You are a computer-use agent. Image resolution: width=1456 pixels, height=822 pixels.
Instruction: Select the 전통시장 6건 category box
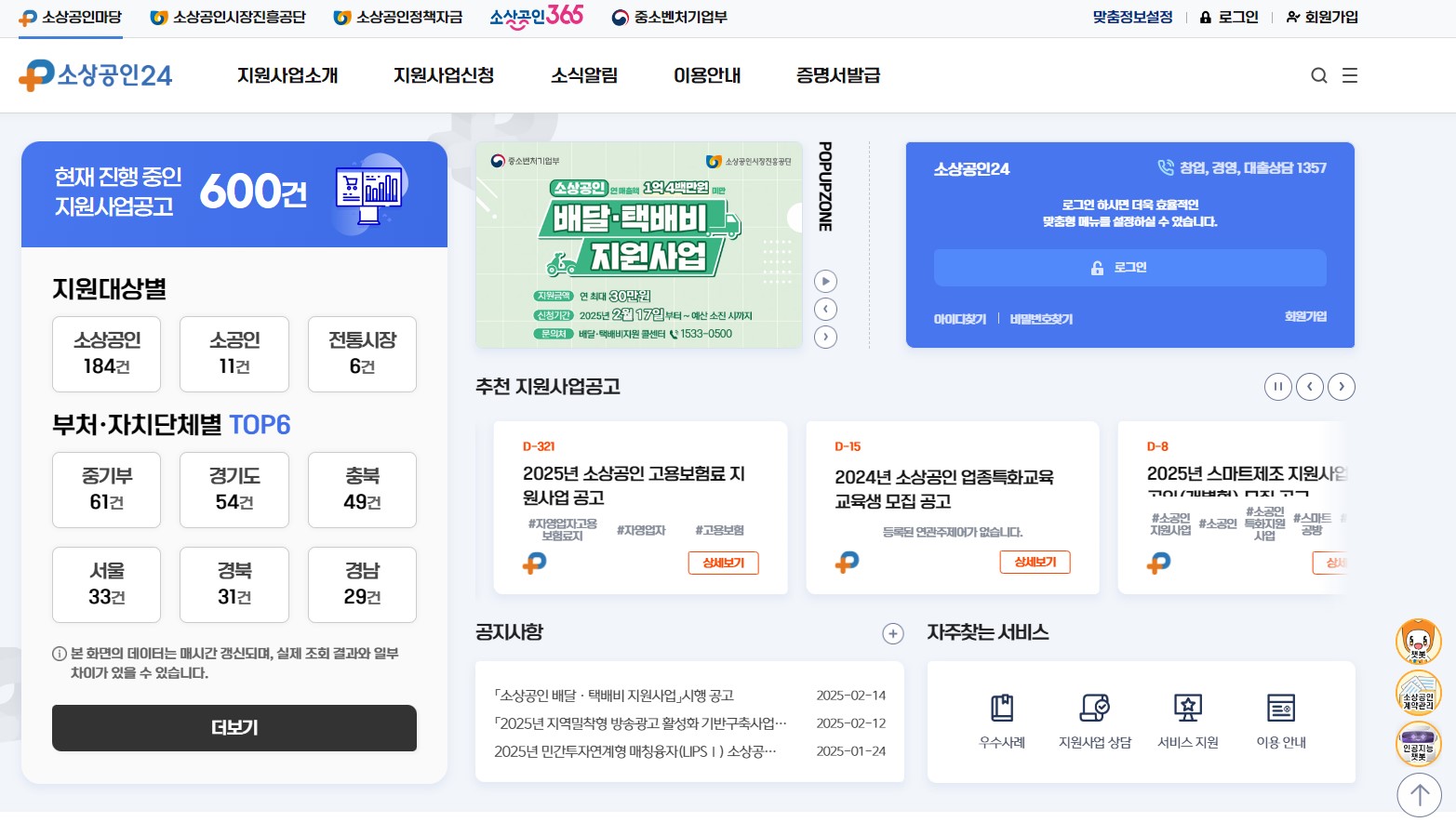click(362, 354)
